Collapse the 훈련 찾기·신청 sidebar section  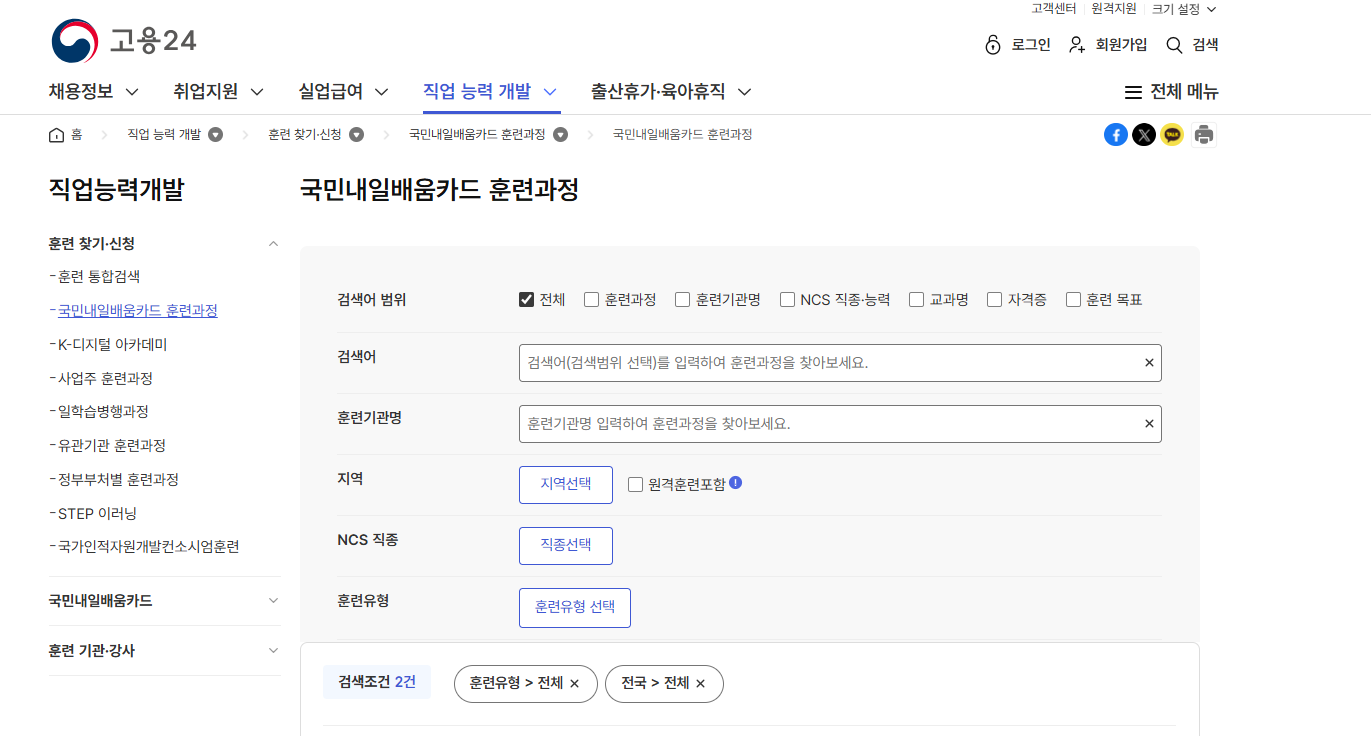point(274,244)
